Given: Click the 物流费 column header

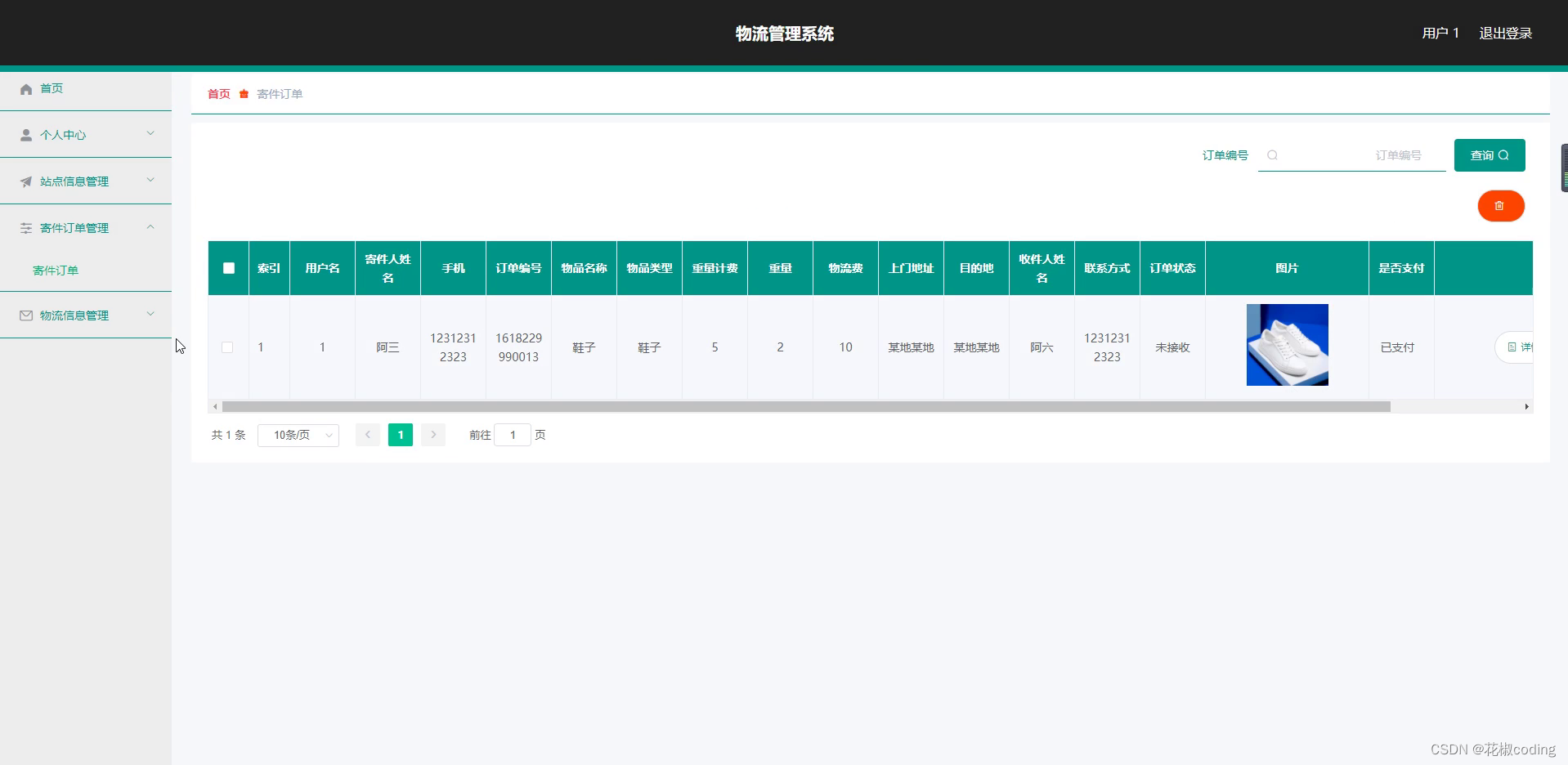Looking at the screenshot, I should click(x=845, y=268).
